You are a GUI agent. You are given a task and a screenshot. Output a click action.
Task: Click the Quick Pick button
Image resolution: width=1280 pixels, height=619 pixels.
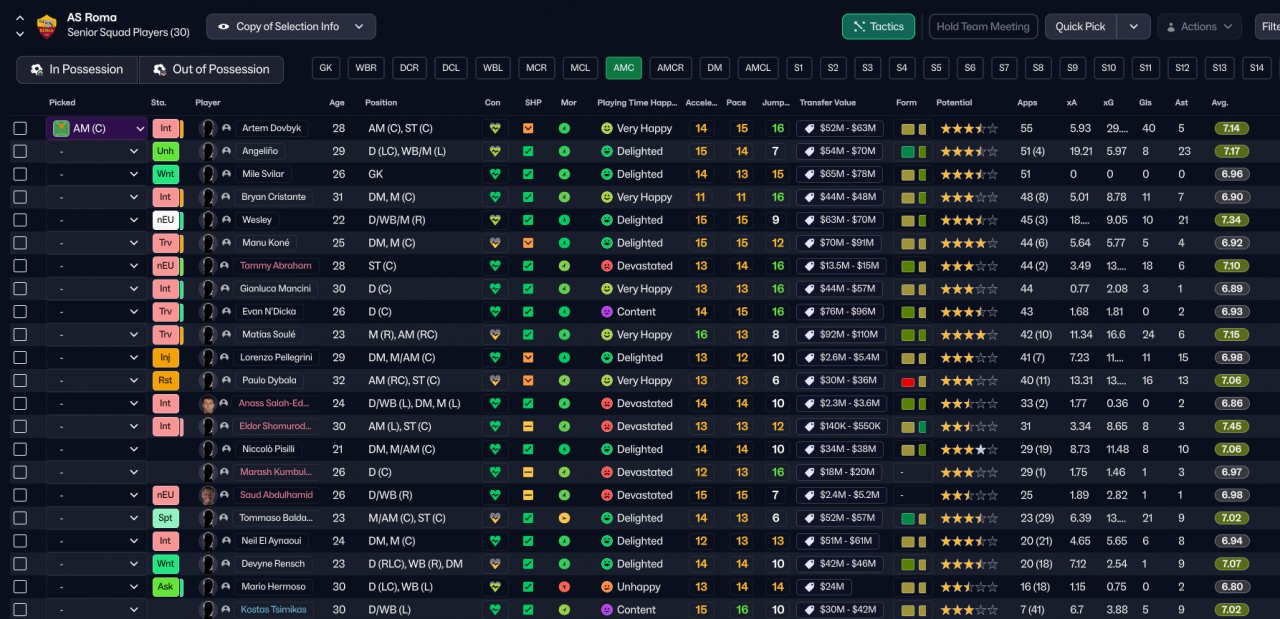1080,27
